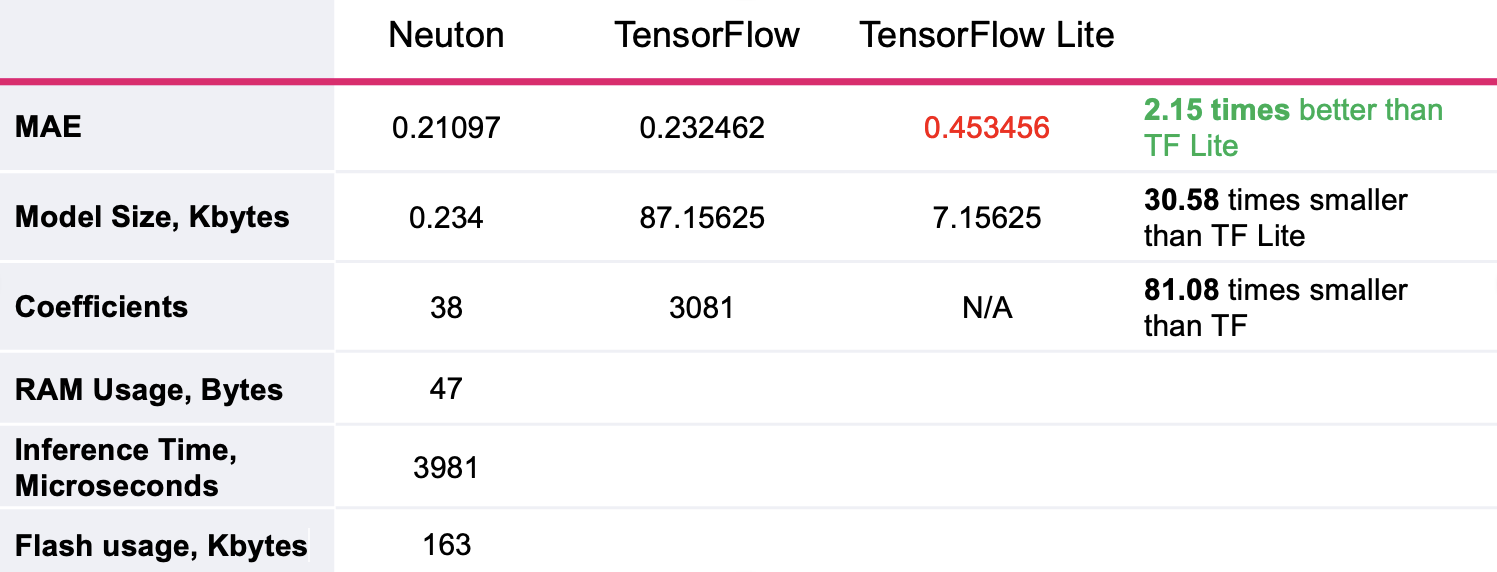Select the Flash usage, Kbytes label
Screen dimensions: 1497x572
pyautogui.click(x=161, y=545)
